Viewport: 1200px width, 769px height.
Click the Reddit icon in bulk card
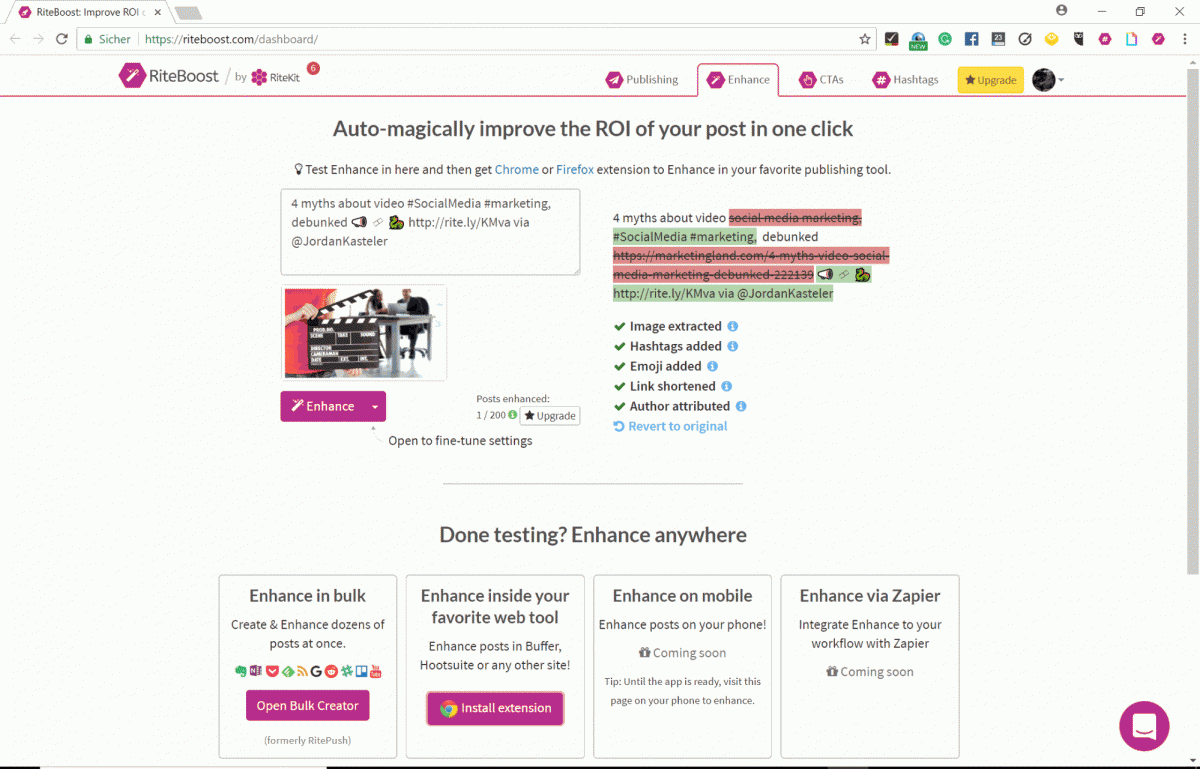click(331, 671)
